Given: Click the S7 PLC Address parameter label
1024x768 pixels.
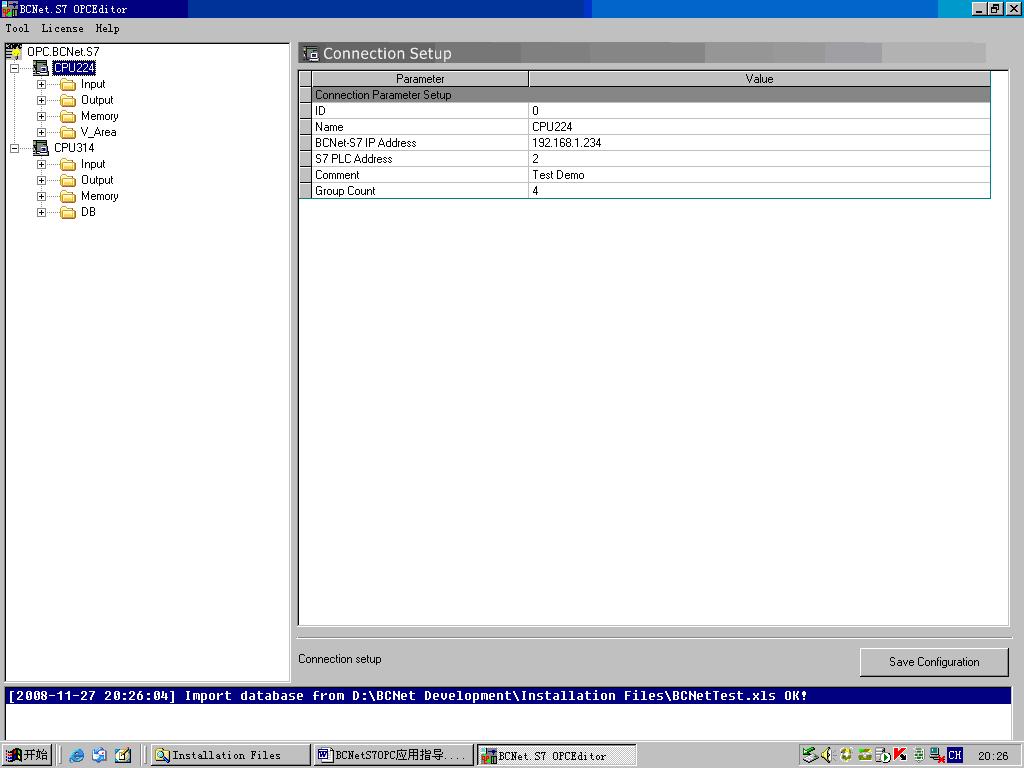Looking at the screenshot, I should (354, 159).
